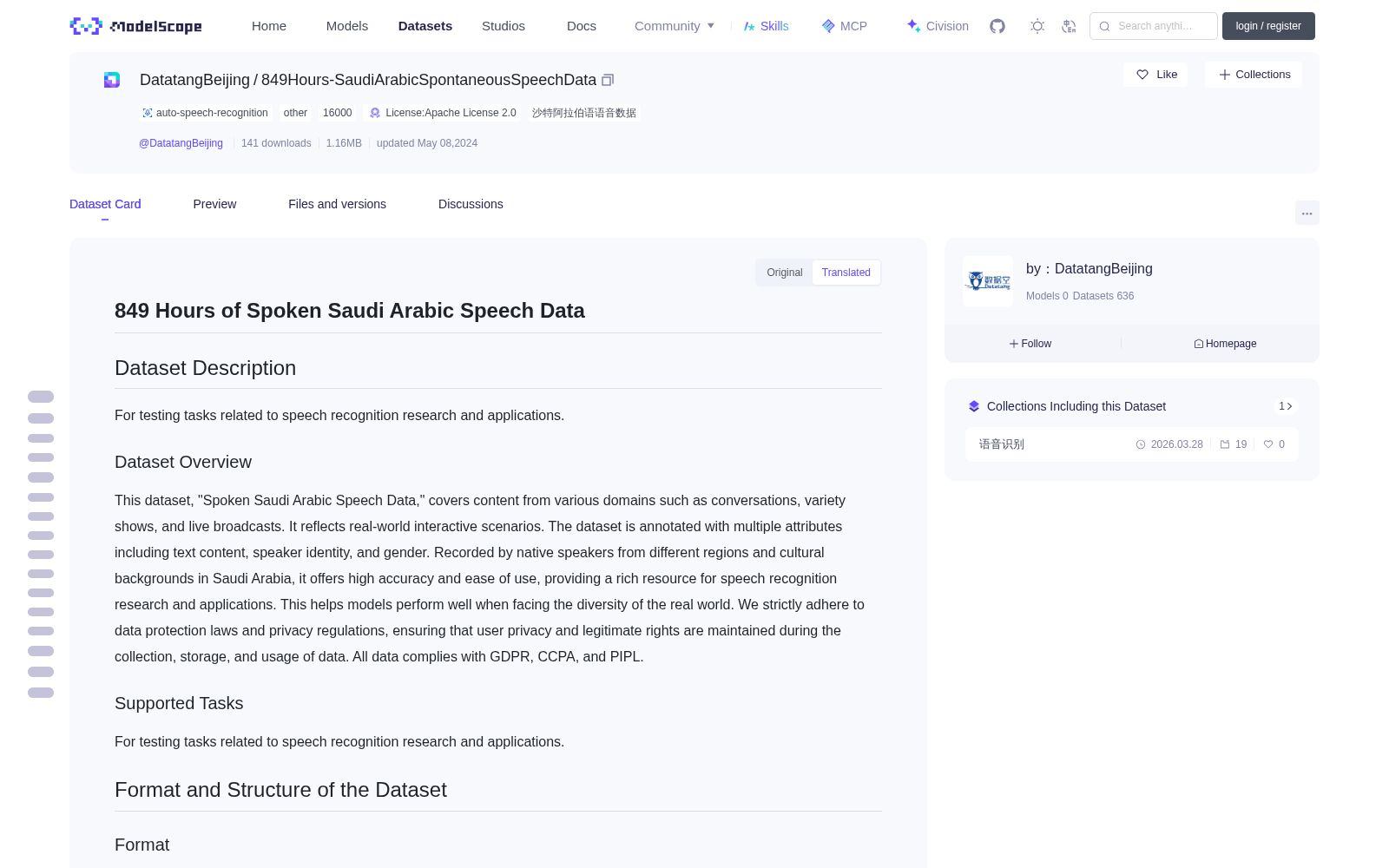This screenshot has width=1389, height=868.
Task: Open the GitHub icon link
Action: tap(997, 26)
